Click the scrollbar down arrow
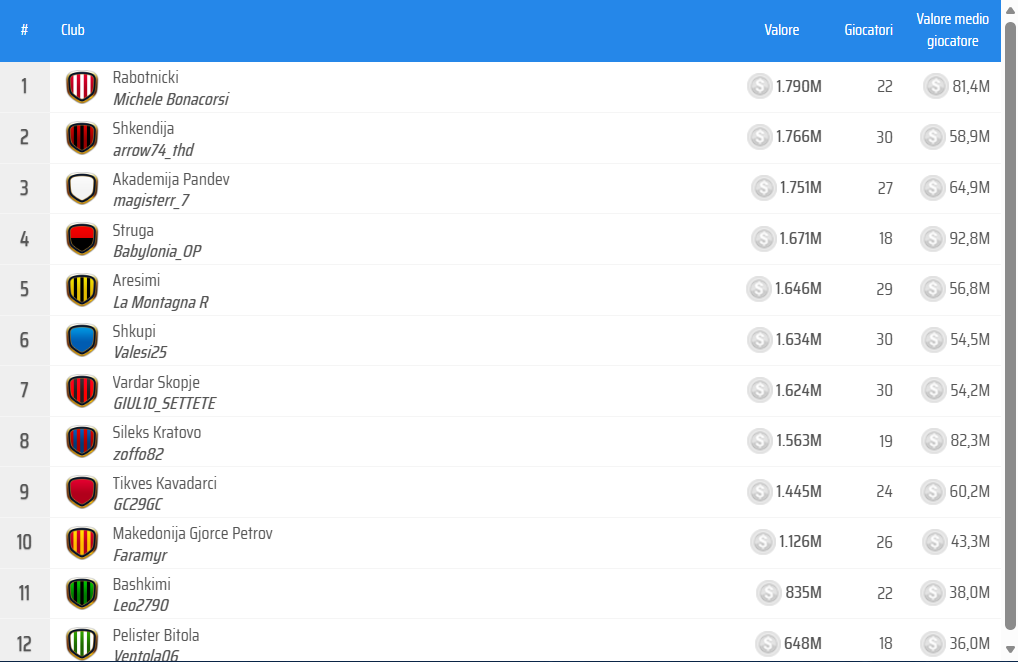 [1009, 650]
